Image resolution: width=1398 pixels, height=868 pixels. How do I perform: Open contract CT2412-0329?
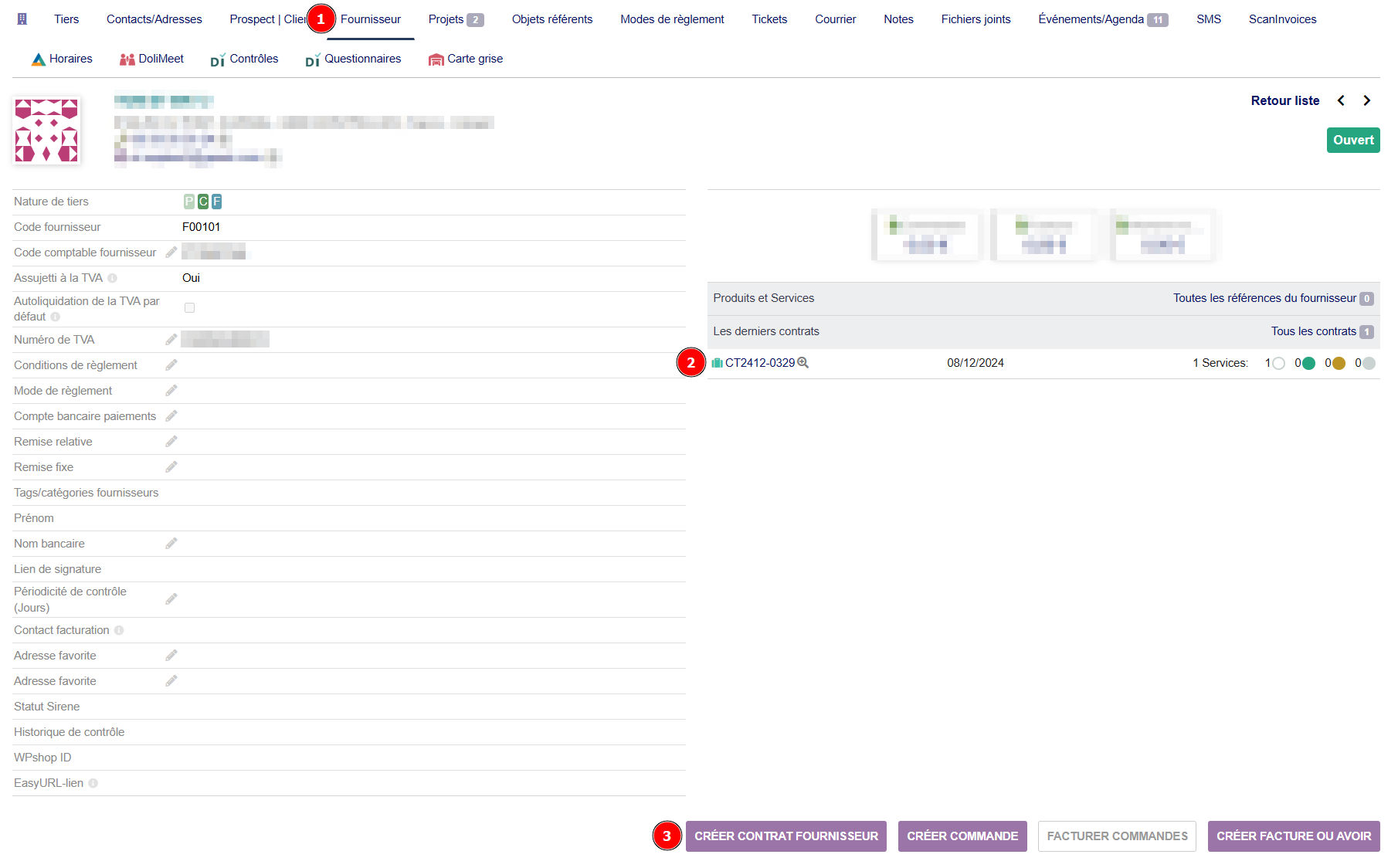(x=760, y=363)
